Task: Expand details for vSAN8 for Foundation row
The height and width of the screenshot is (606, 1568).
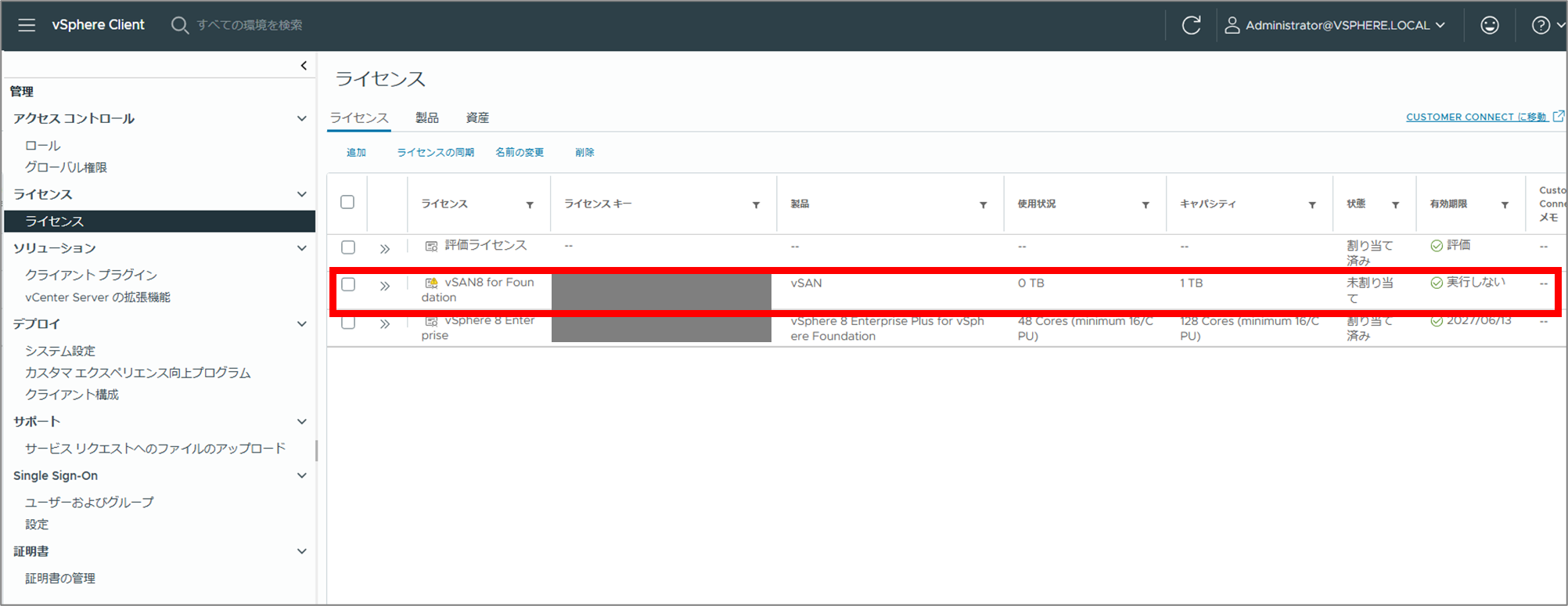Action: click(384, 286)
